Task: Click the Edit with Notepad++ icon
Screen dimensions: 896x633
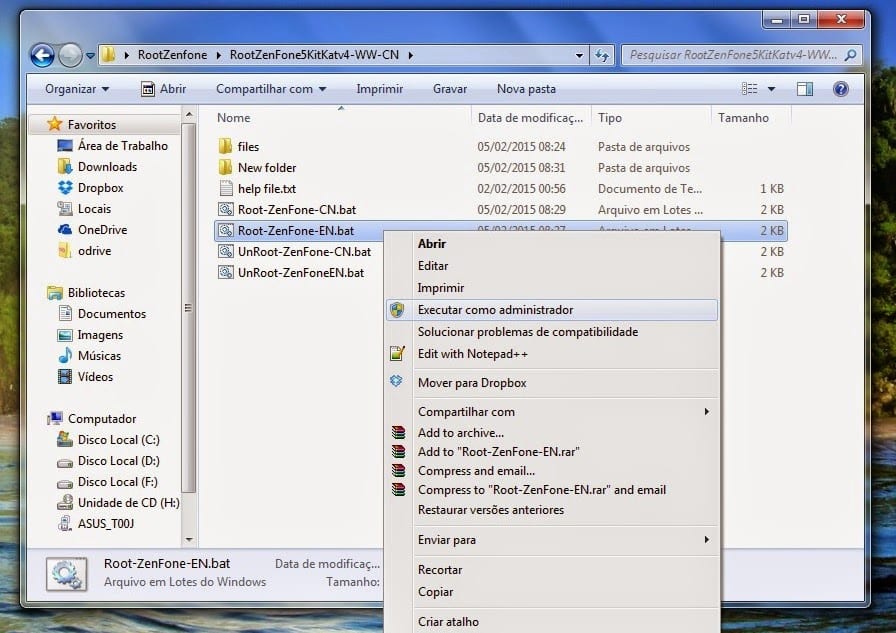Action: (x=397, y=354)
